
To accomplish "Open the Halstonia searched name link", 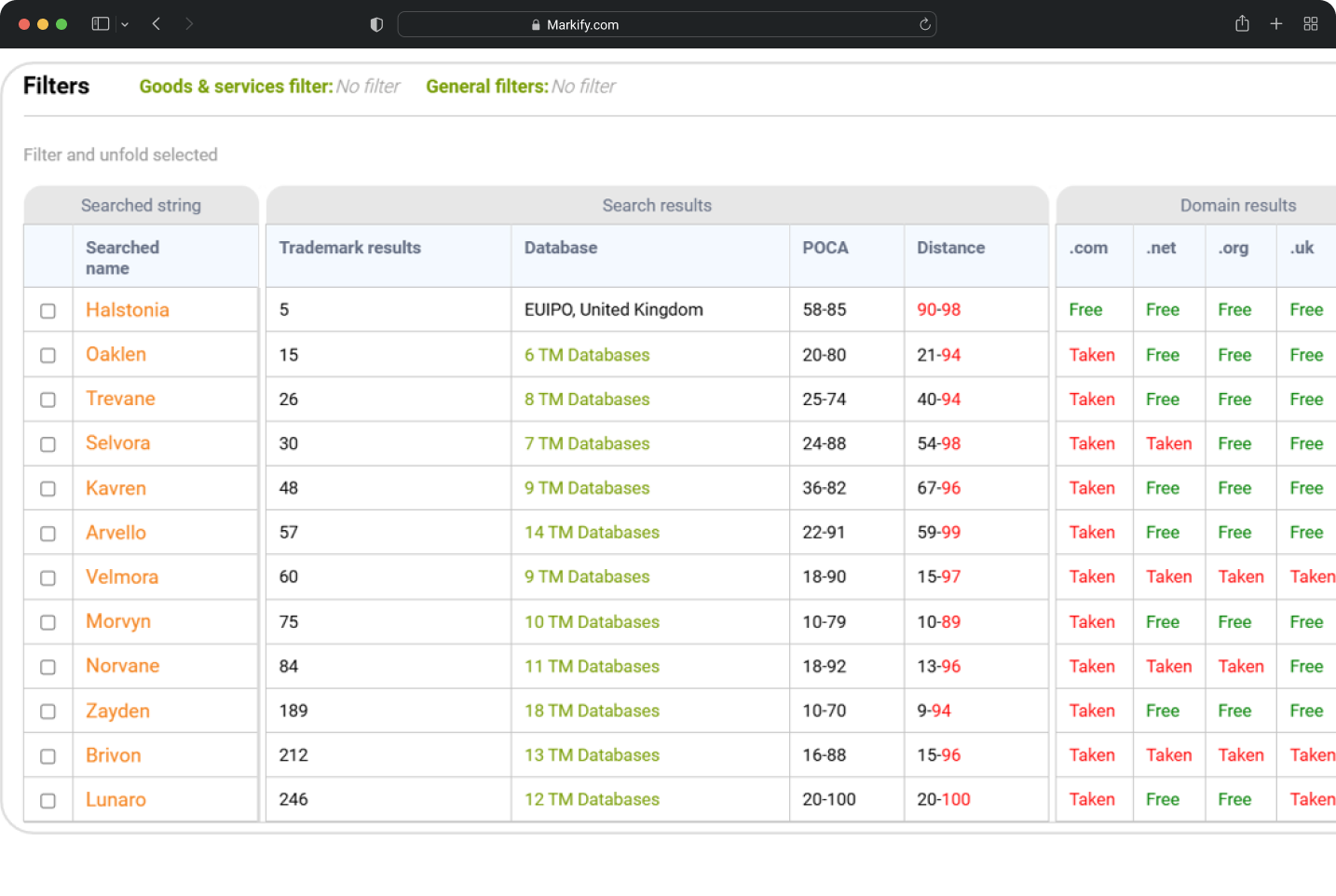I will (x=128, y=310).
